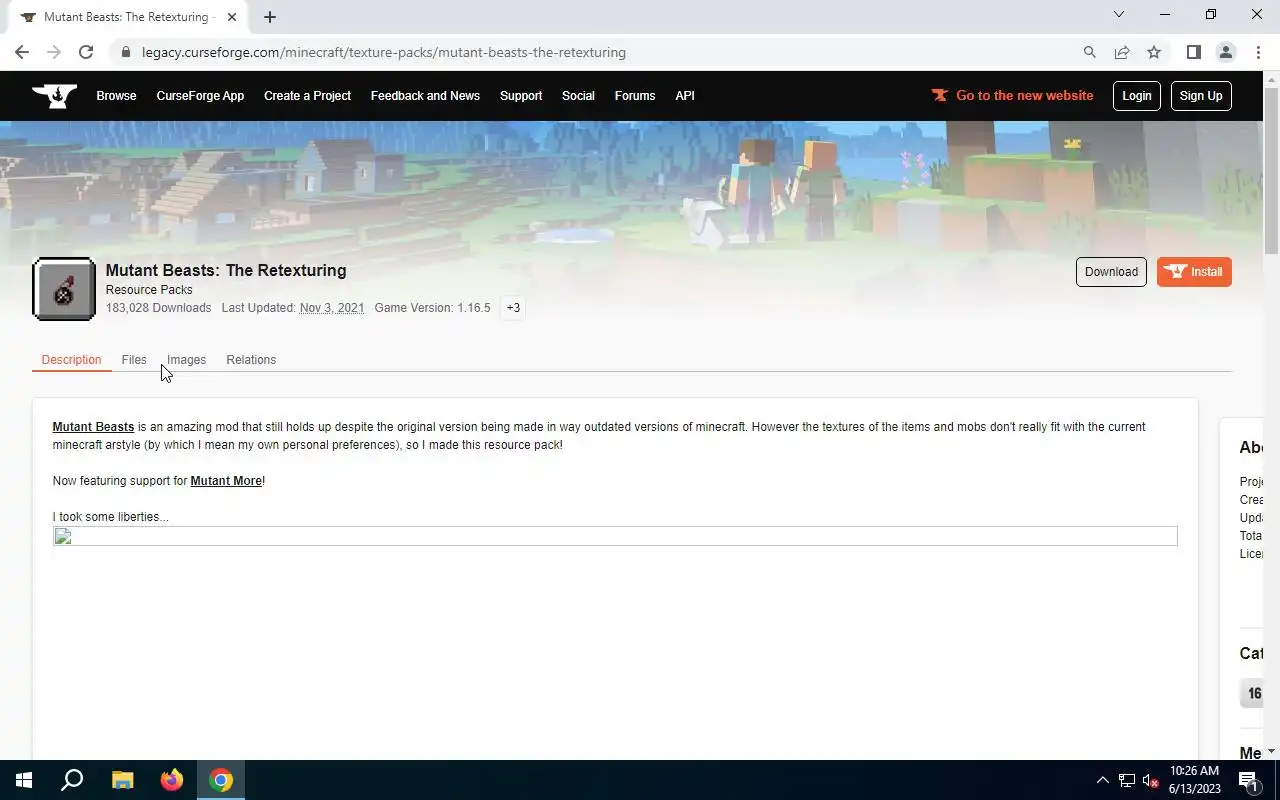Open the tab search dropdown
This screenshot has width=1280, height=800.
pyautogui.click(x=1119, y=14)
